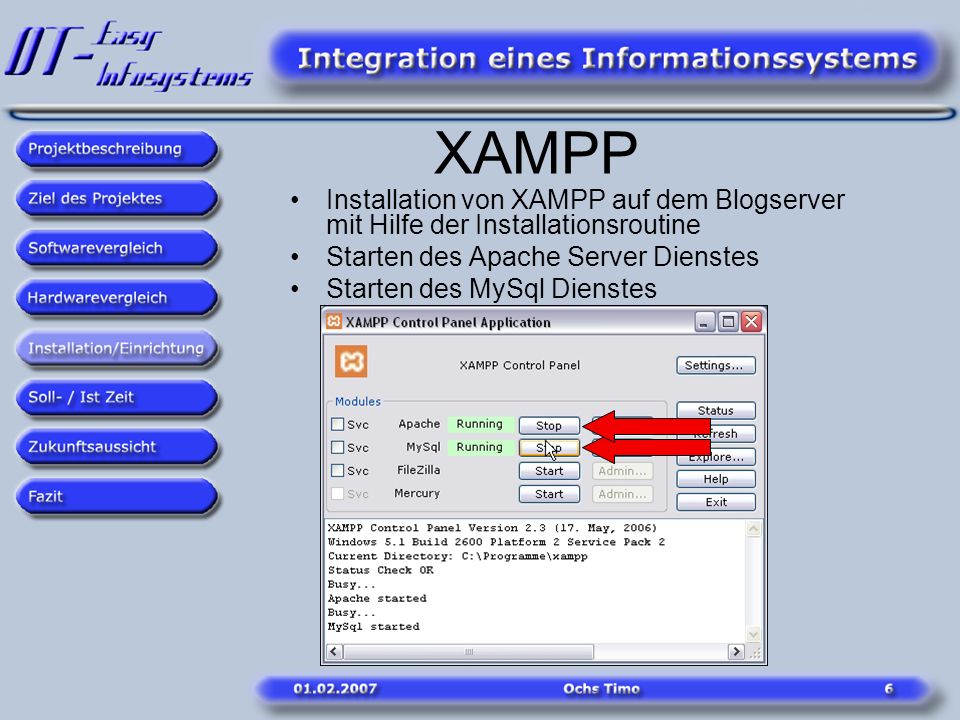
Task: Open Projektbeschreibung navigation item
Action: coord(116,149)
